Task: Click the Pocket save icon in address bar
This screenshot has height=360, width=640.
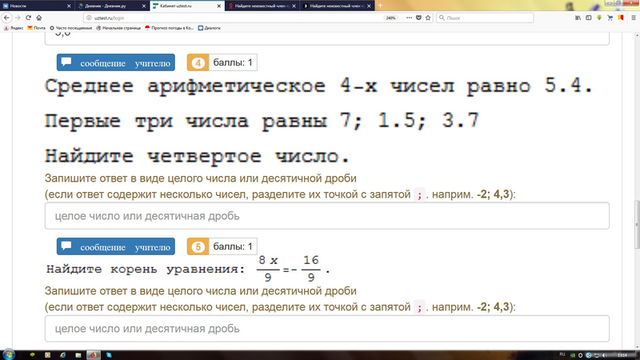Action: click(418, 18)
